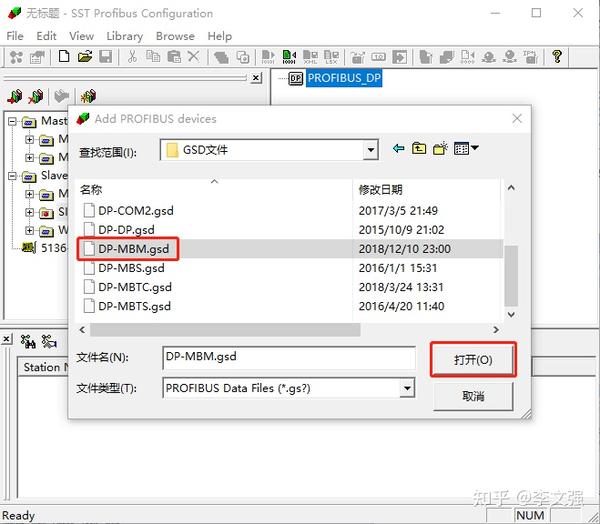Image resolution: width=600 pixels, height=524 pixels.
Task: Open the PROFIBUS Data Files type dropdown
Action: point(407,388)
